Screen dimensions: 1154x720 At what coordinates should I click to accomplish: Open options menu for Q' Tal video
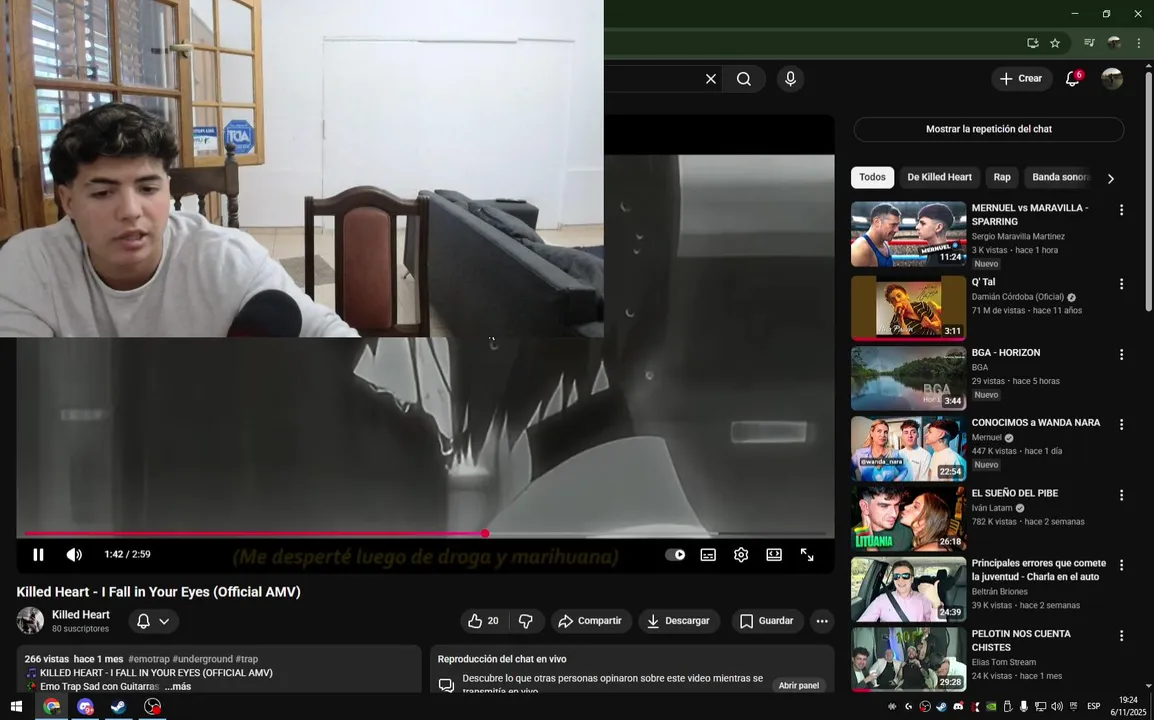(x=1121, y=283)
